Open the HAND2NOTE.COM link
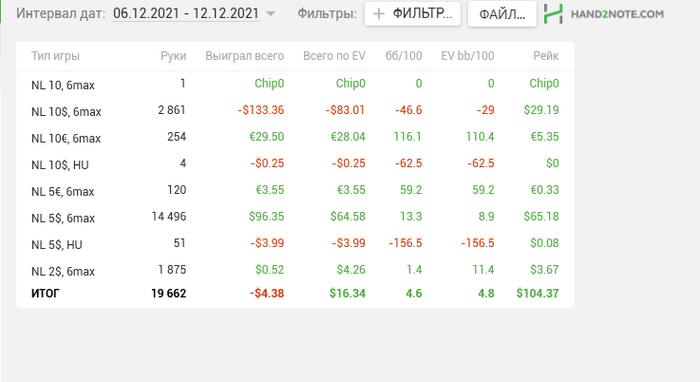Screen dimensions: 700x382 click(x=617, y=14)
